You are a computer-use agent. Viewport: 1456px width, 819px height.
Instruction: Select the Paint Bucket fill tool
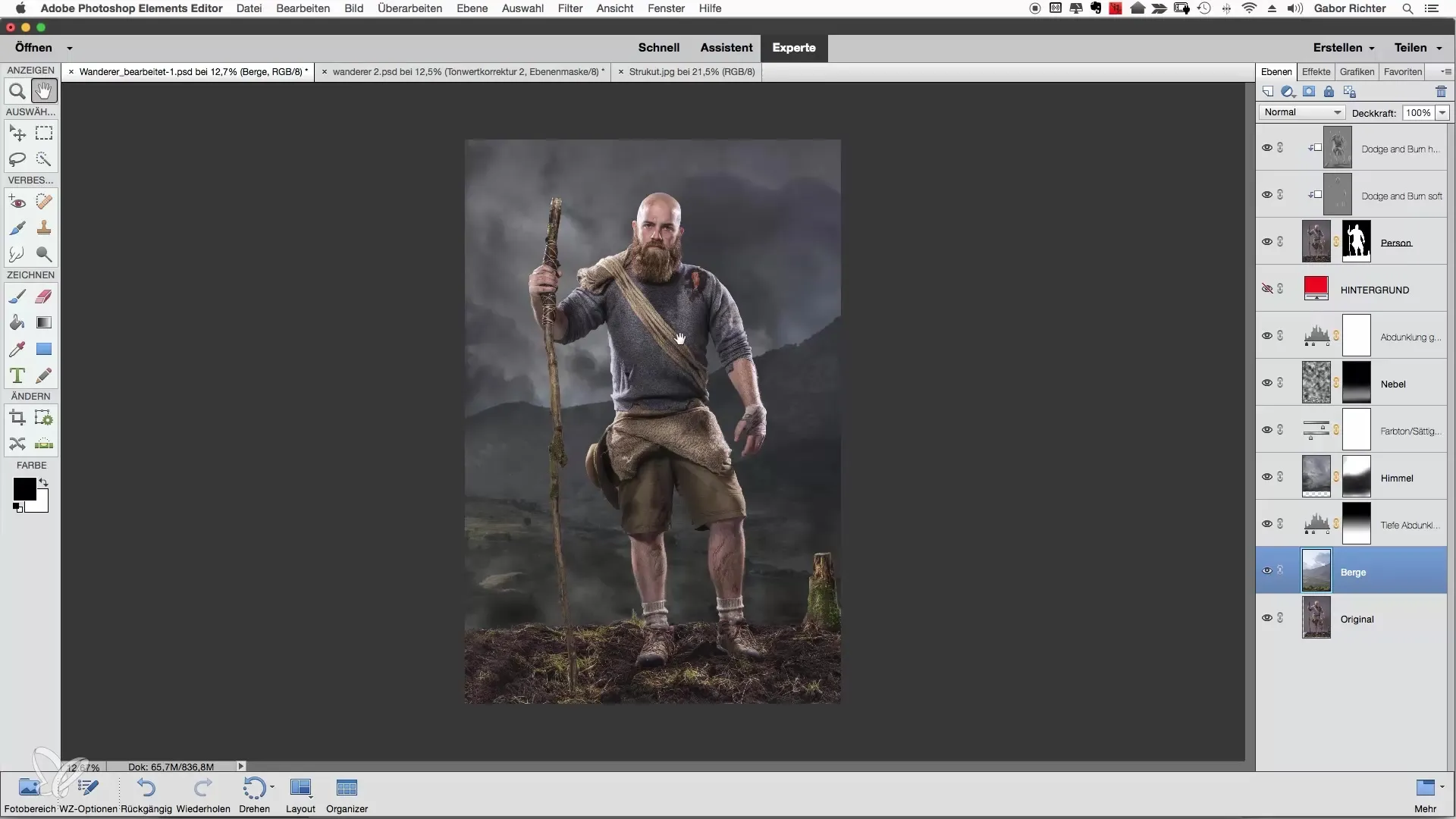point(17,323)
